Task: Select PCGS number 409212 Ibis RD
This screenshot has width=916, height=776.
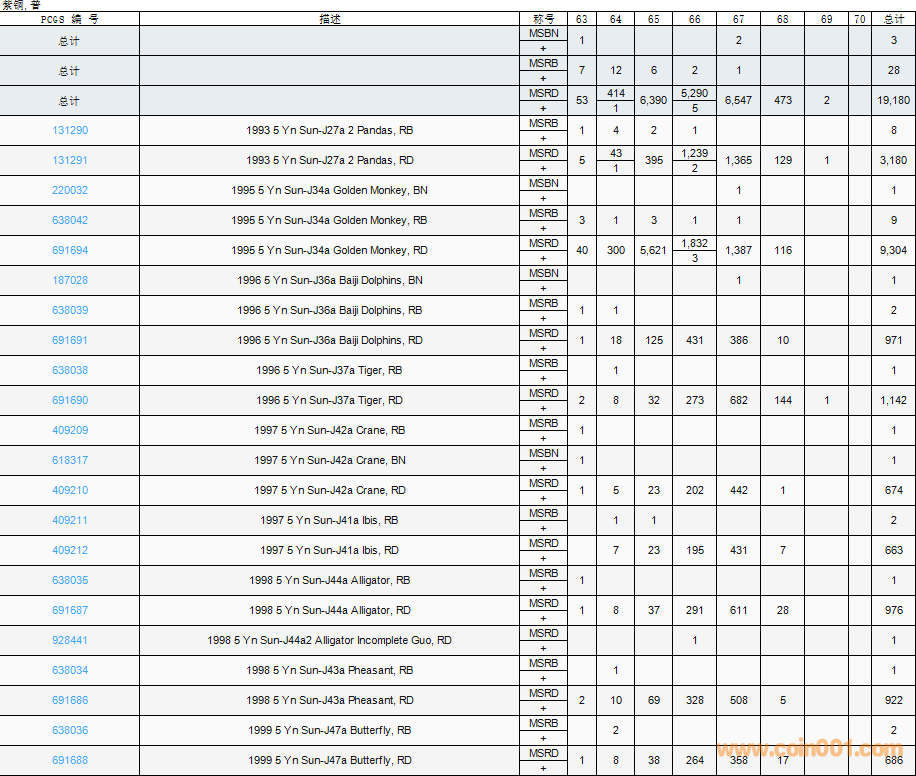Action: 70,551
